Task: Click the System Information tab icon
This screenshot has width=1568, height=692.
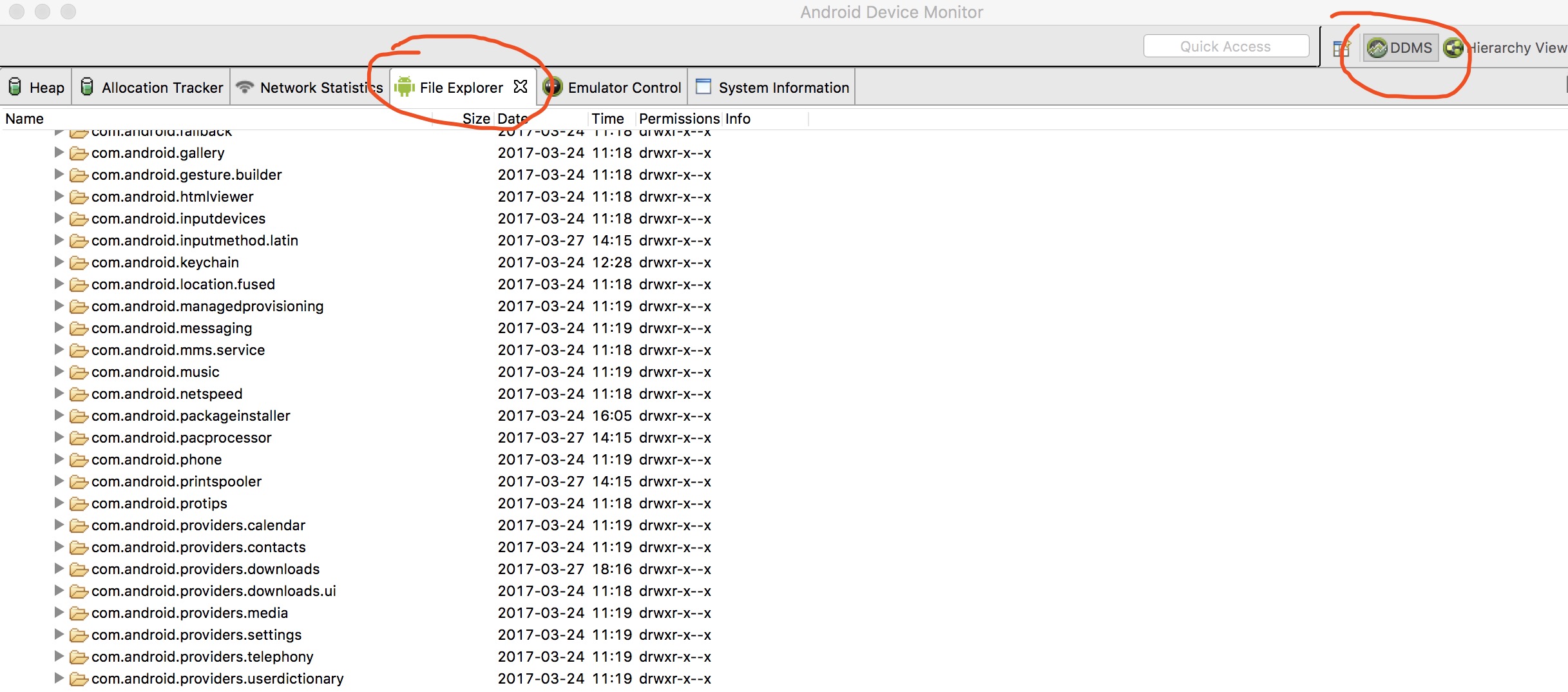Action: (x=703, y=86)
